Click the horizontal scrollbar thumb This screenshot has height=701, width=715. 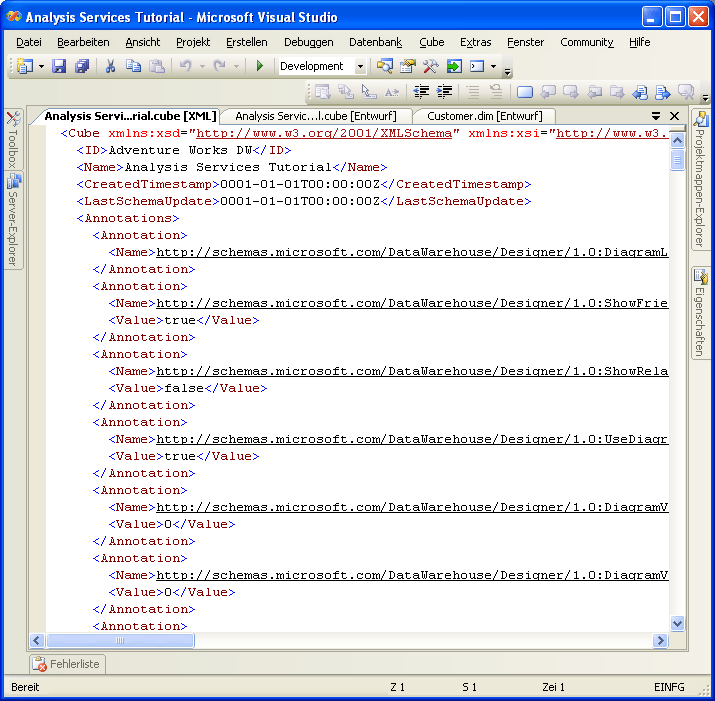click(x=120, y=641)
